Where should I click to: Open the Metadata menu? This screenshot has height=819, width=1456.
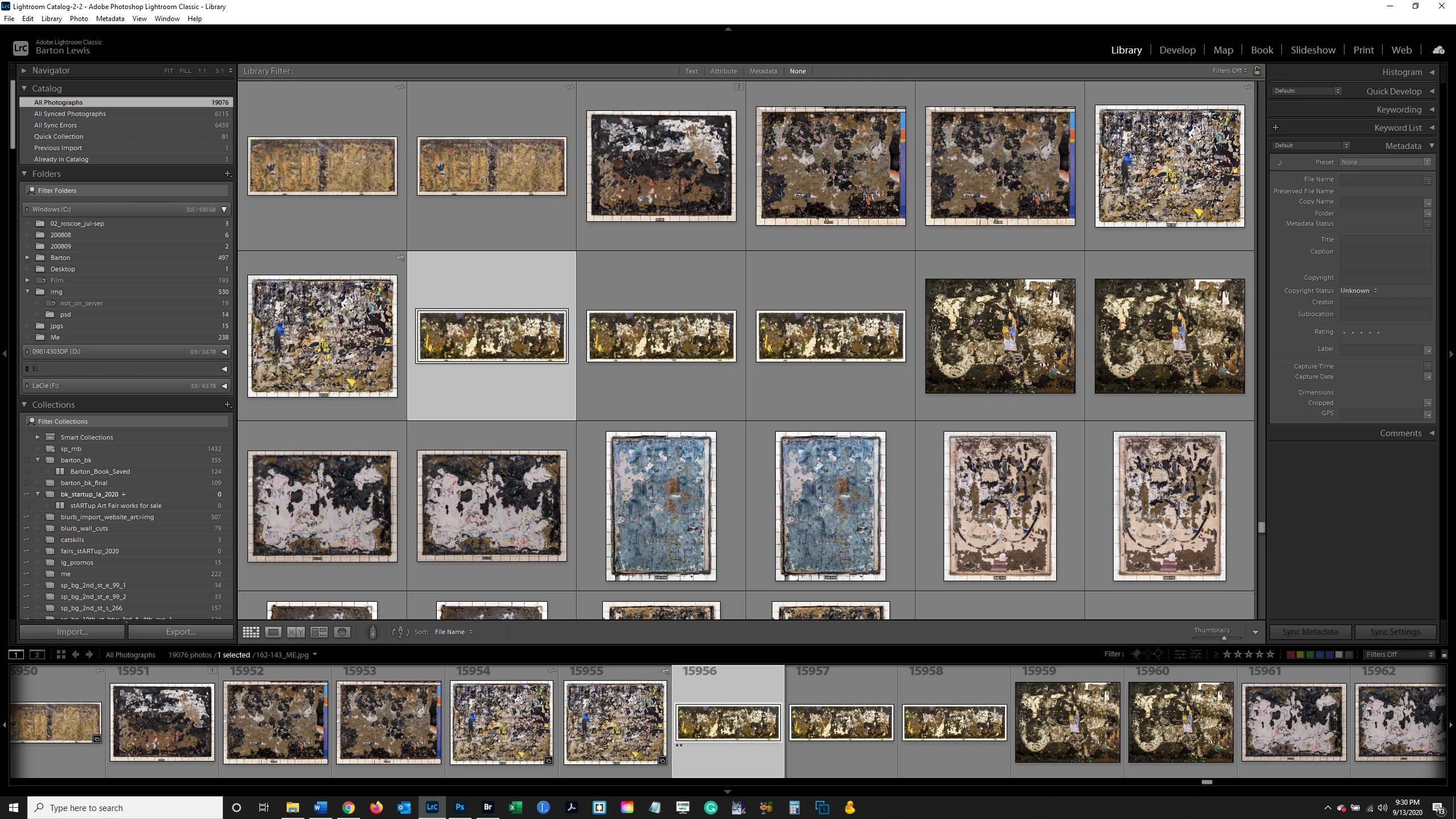coord(110,18)
